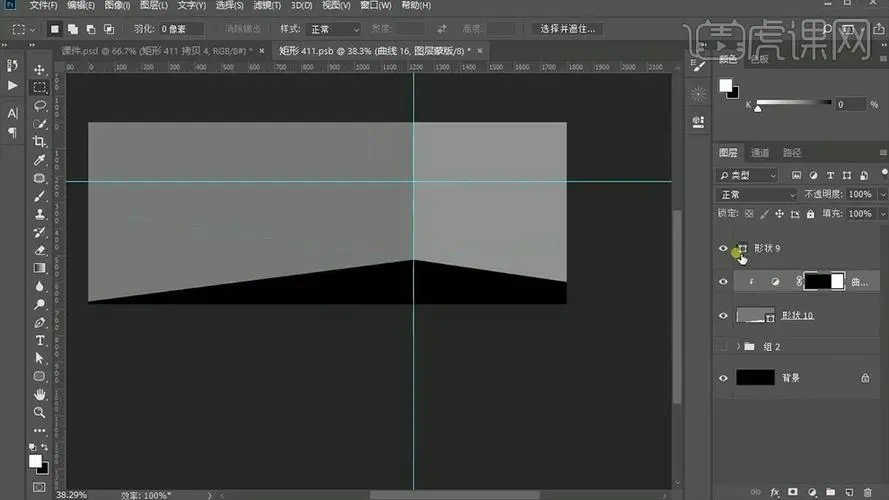
Task: Hide the 形状 9 layer
Action: coord(724,248)
